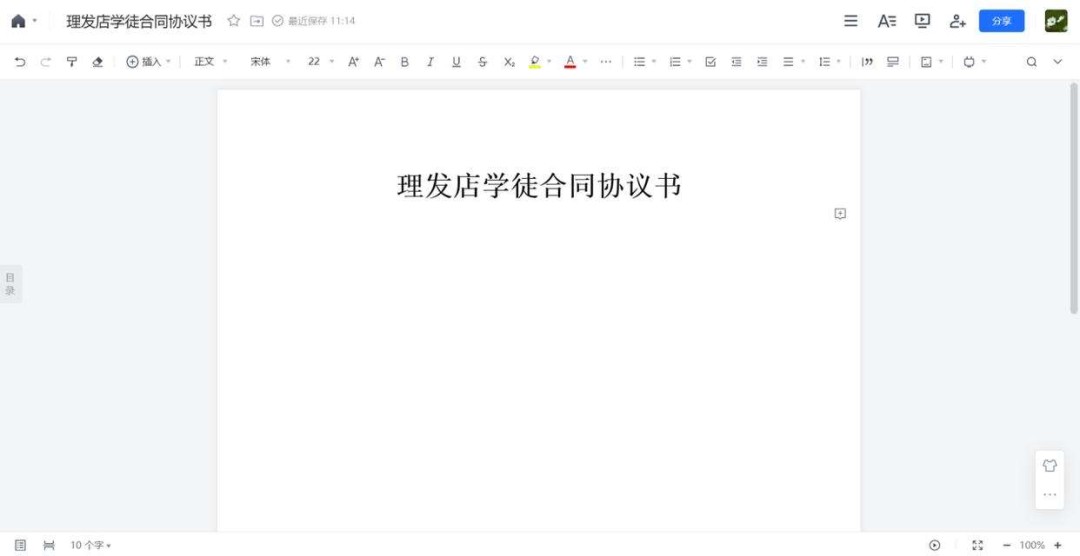Zoom out with the minus button
Screen dimensions: 1080x556
pos(1006,545)
